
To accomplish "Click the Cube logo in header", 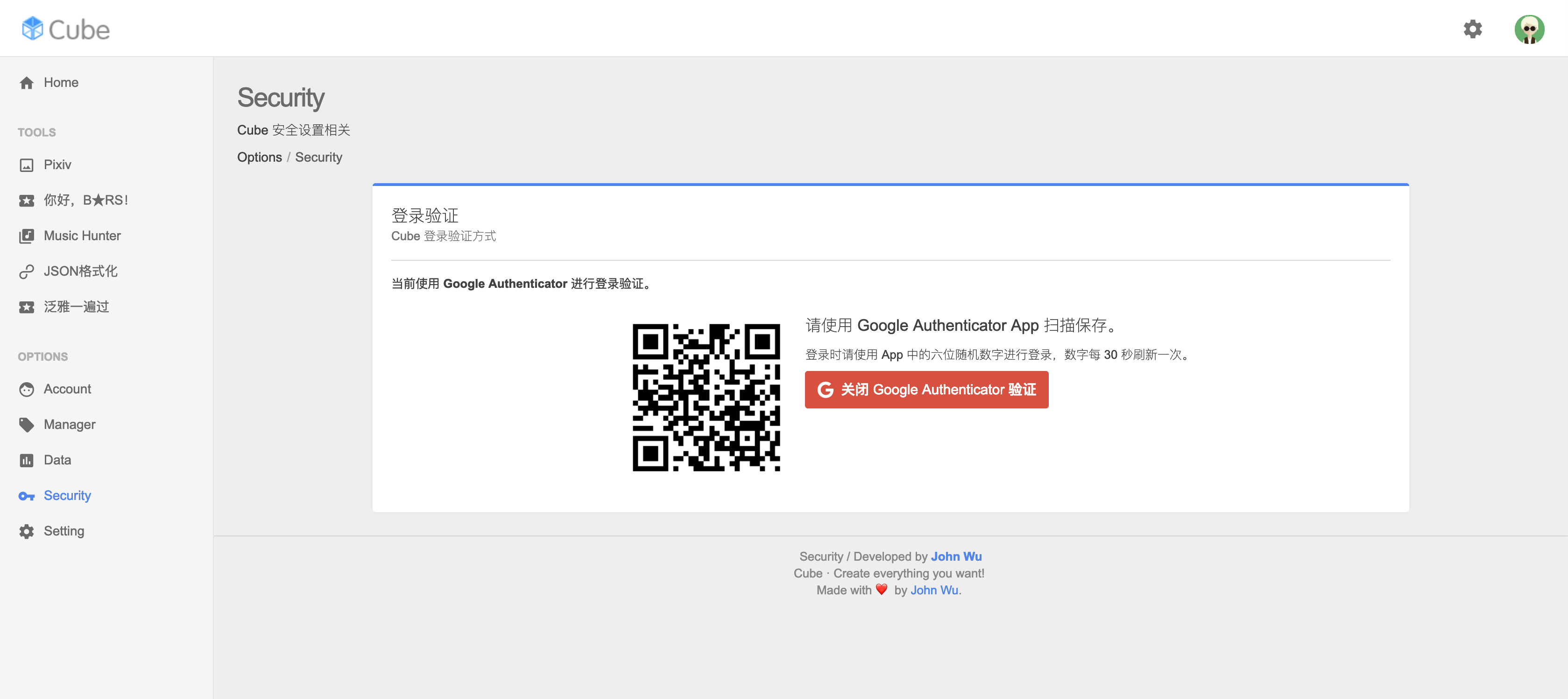I will [66, 29].
